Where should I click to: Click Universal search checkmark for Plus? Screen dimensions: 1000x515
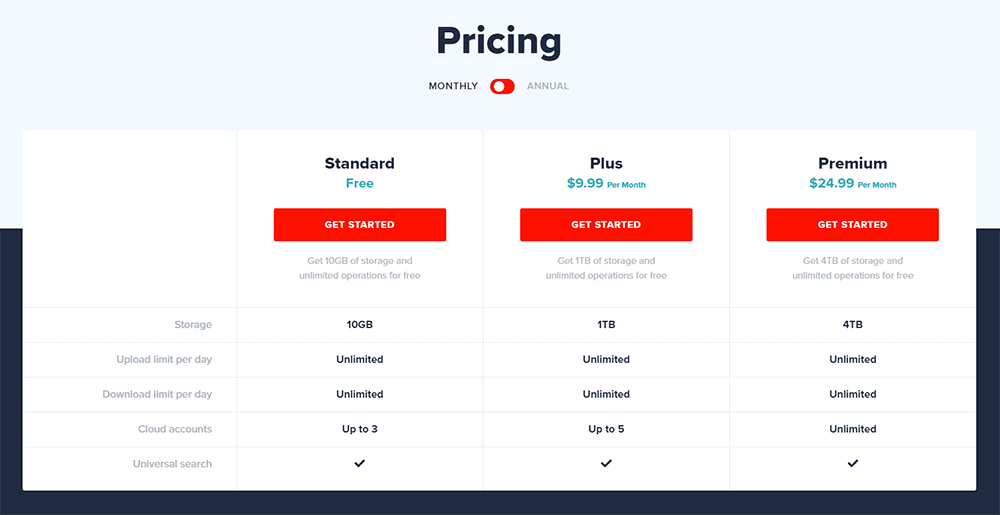606,464
